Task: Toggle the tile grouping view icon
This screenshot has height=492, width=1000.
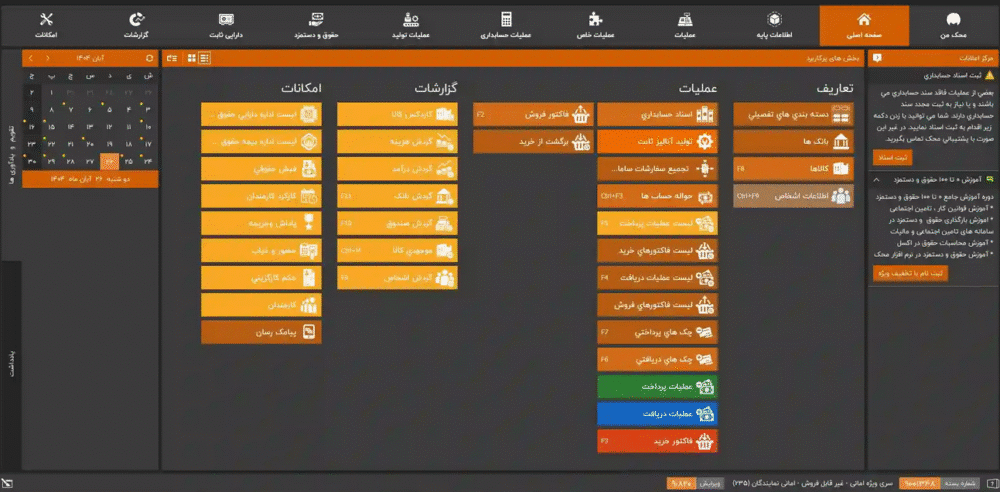Action: tap(171, 59)
